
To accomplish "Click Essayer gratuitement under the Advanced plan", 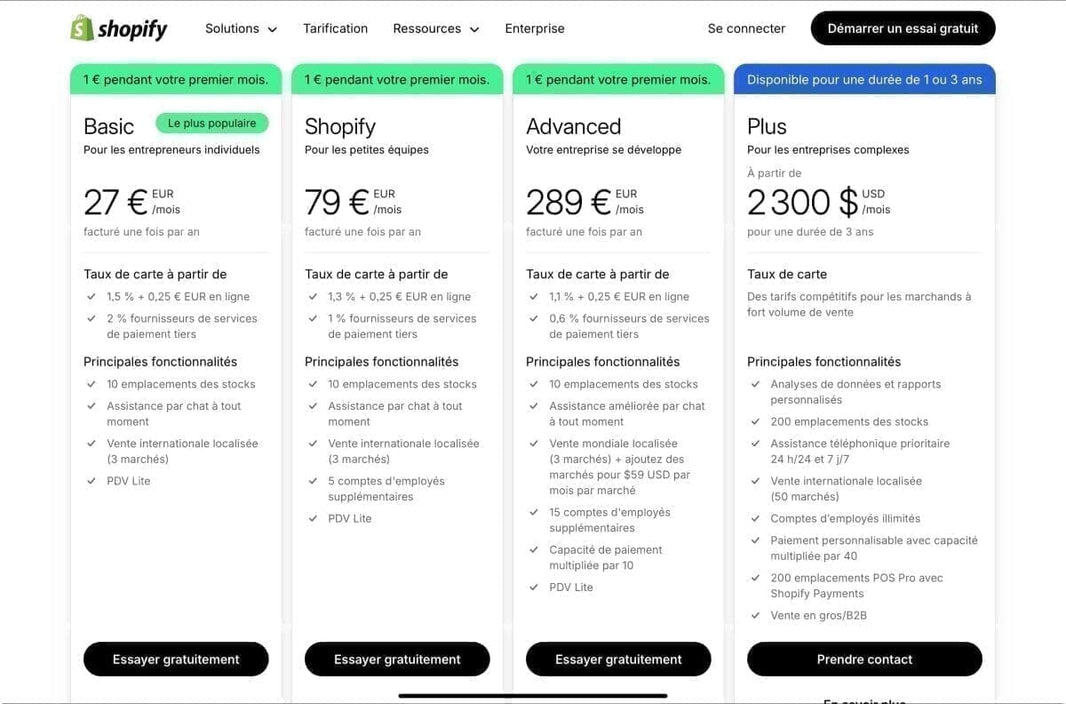I will coord(618,659).
